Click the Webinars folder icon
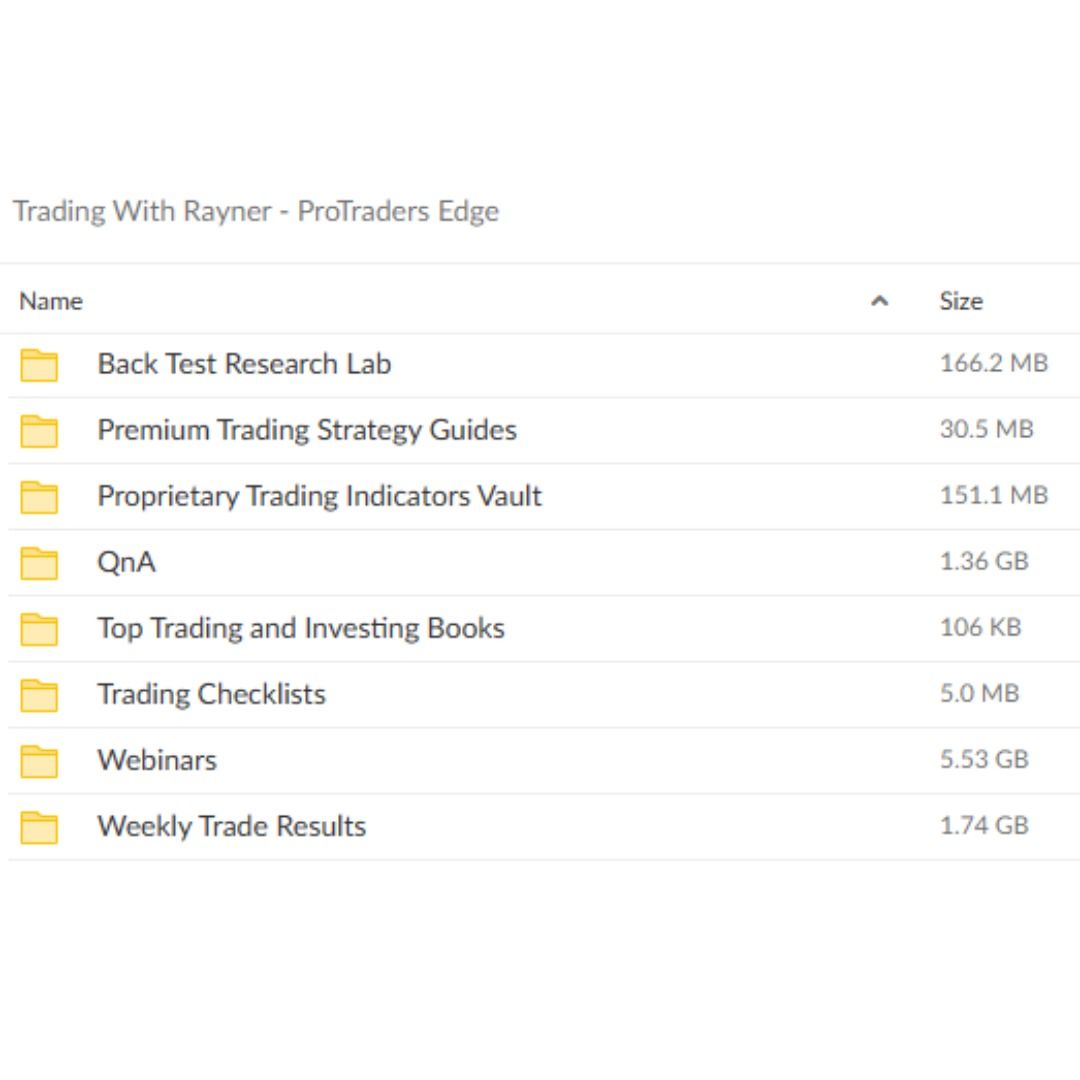 (x=38, y=760)
